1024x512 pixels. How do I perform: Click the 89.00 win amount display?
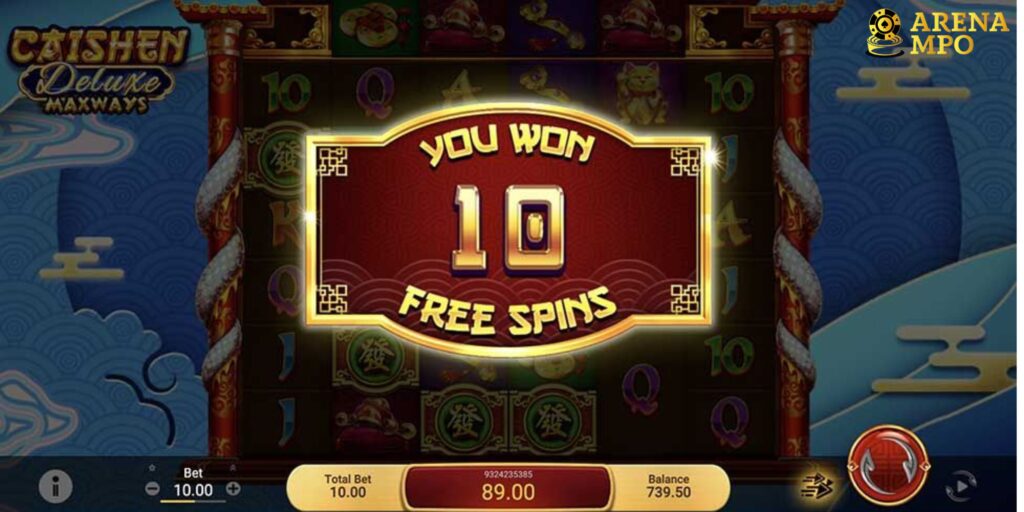point(508,491)
